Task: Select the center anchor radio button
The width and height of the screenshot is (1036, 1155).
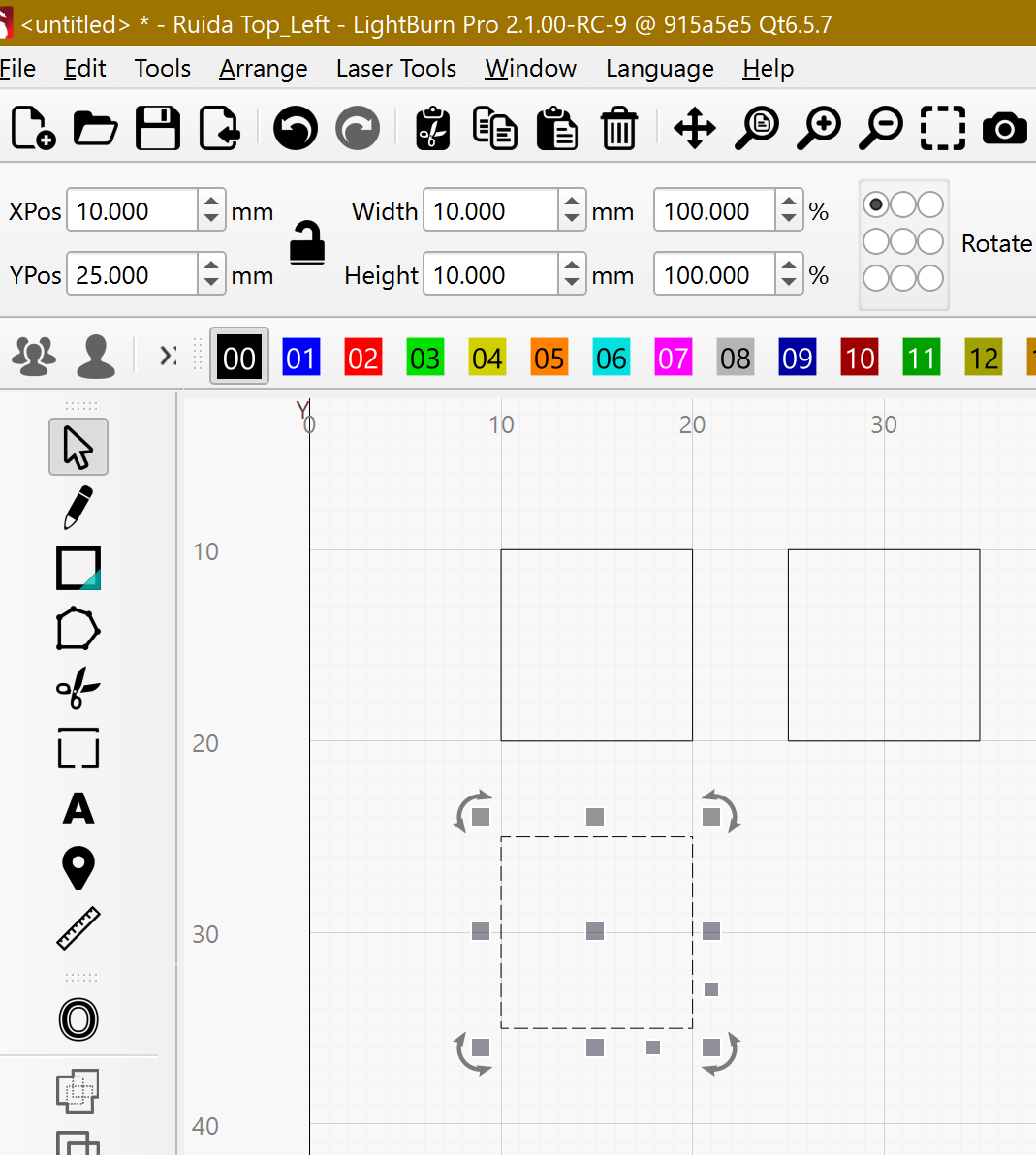Action: tap(903, 241)
